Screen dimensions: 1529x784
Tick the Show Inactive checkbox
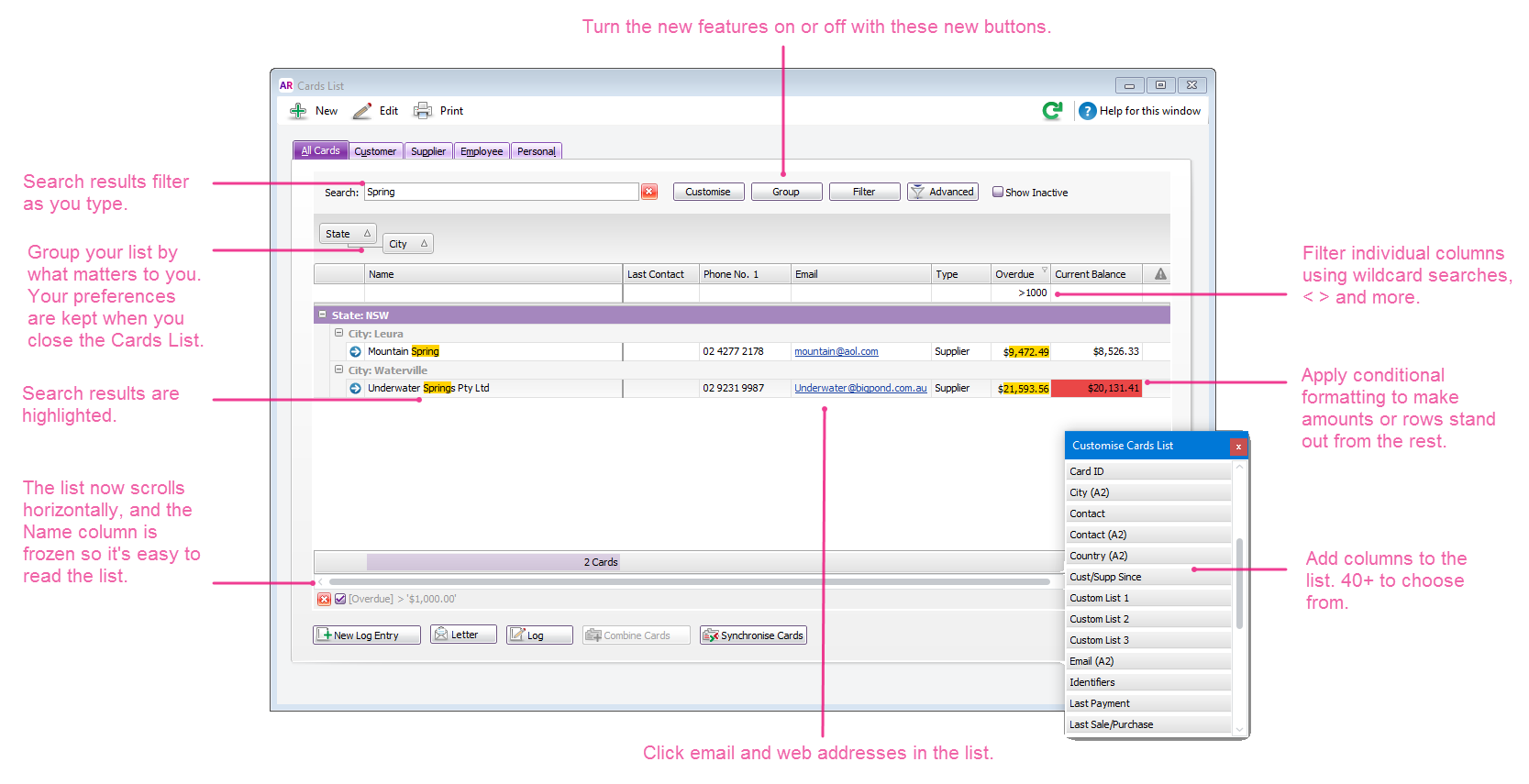pyautogui.click(x=997, y=192)
